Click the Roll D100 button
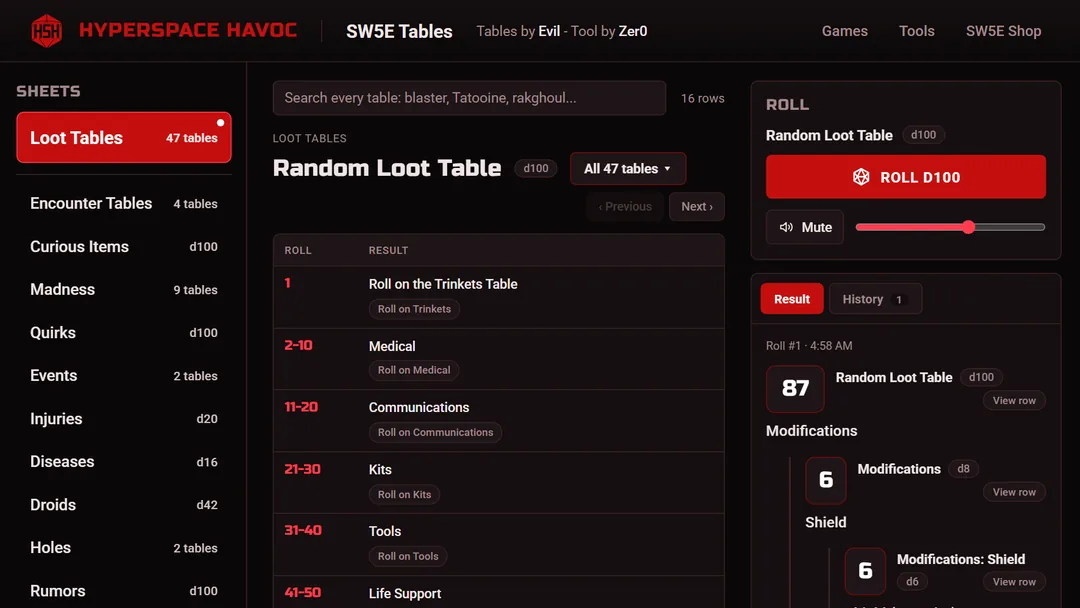The width and height of the screenshot is (1080, 608). (x=906, y=177)
